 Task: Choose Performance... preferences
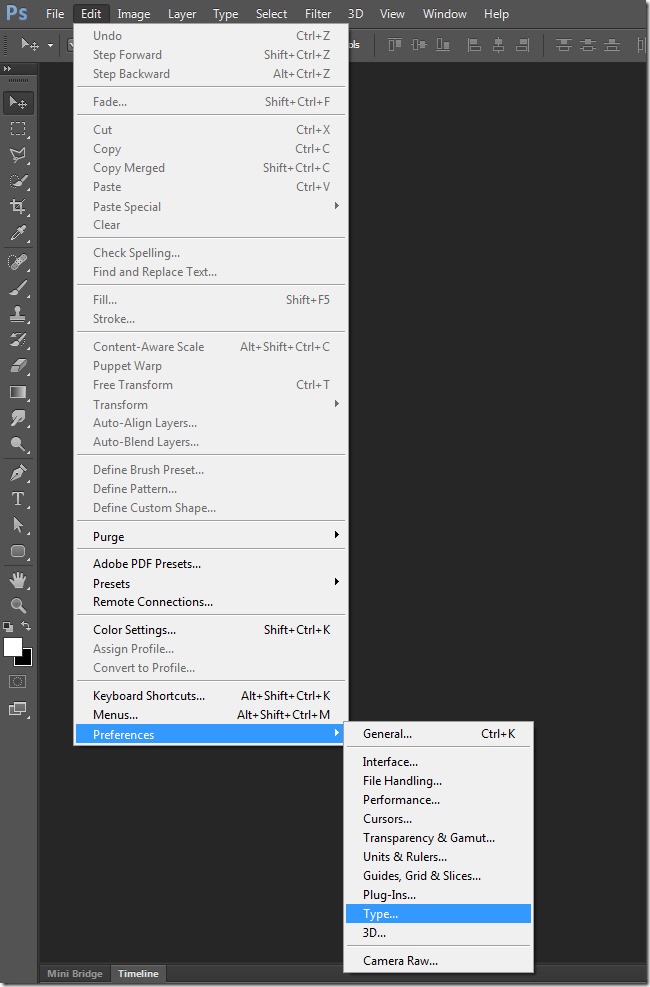pyautogui.click(x=439, y=799)
